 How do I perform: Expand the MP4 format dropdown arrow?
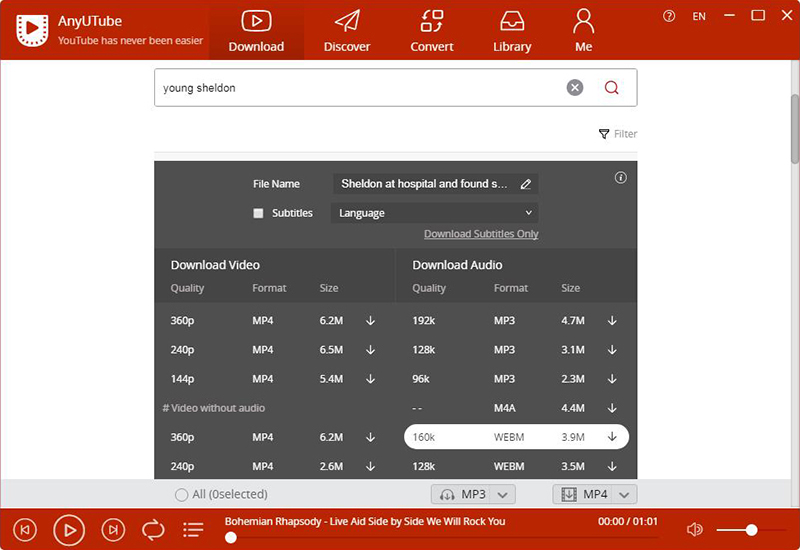click(624, 494)
